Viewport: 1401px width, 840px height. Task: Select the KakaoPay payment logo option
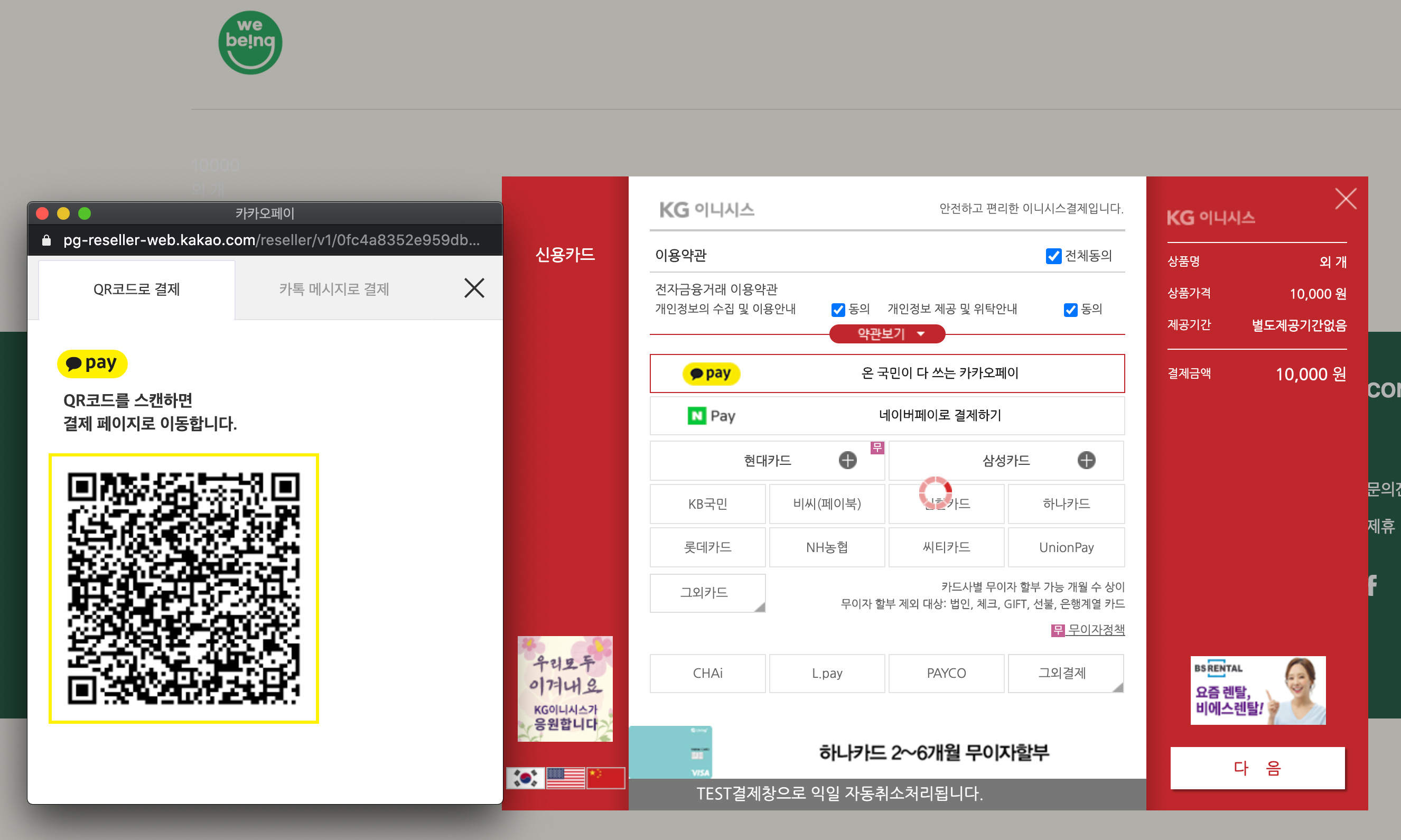[711, 374]
